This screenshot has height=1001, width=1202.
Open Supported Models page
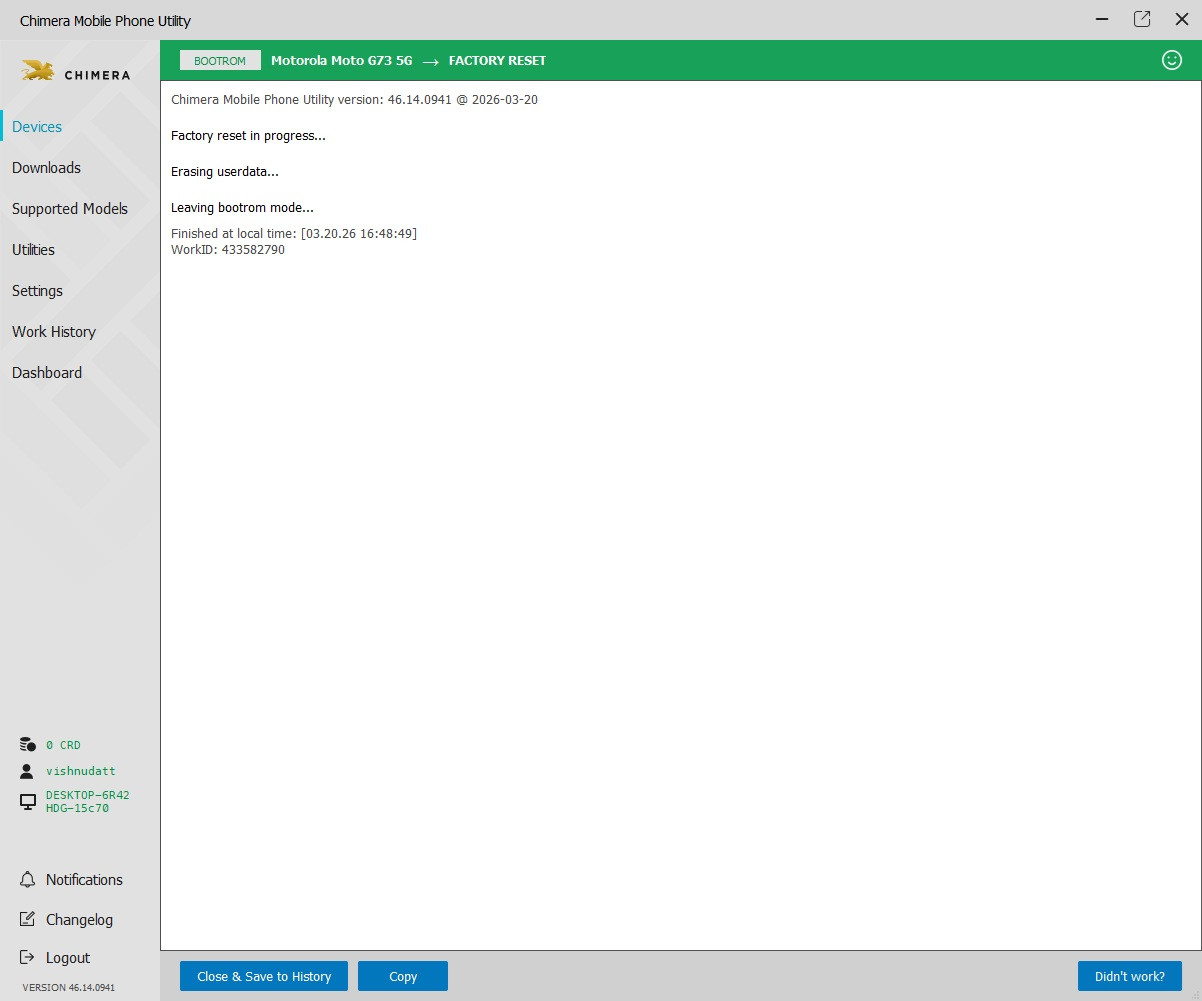point(70,209)
